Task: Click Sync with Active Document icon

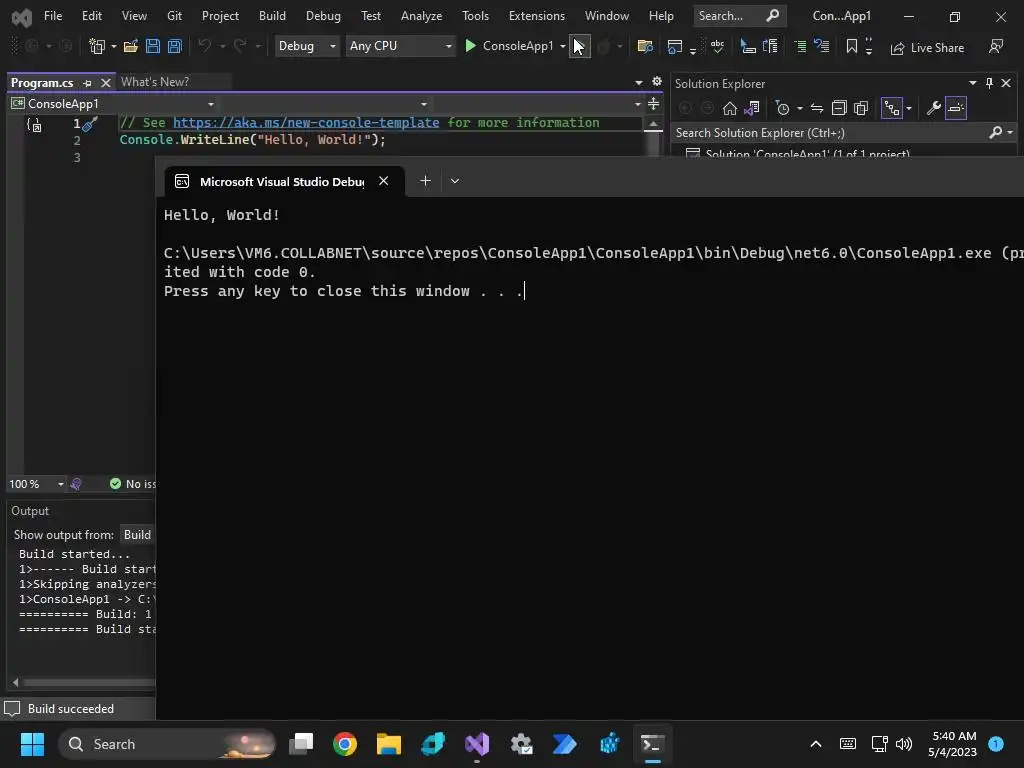Action: pos(816,108)
